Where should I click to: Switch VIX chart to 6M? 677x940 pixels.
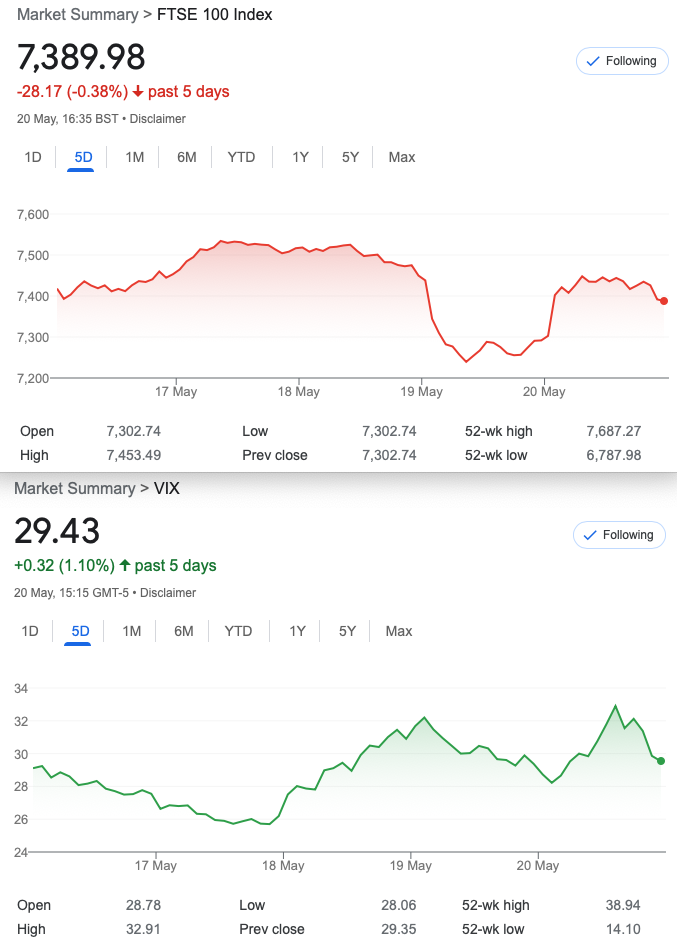pos(183,631)
